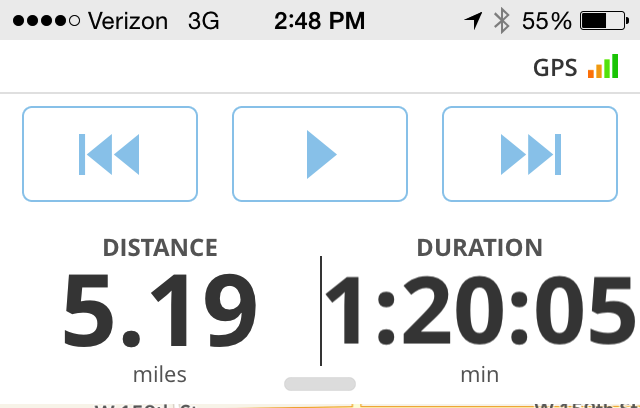The height and width of the screenshot is (408, 640).
Task: Tap the 3G network indicator
Action: [203, 21]
